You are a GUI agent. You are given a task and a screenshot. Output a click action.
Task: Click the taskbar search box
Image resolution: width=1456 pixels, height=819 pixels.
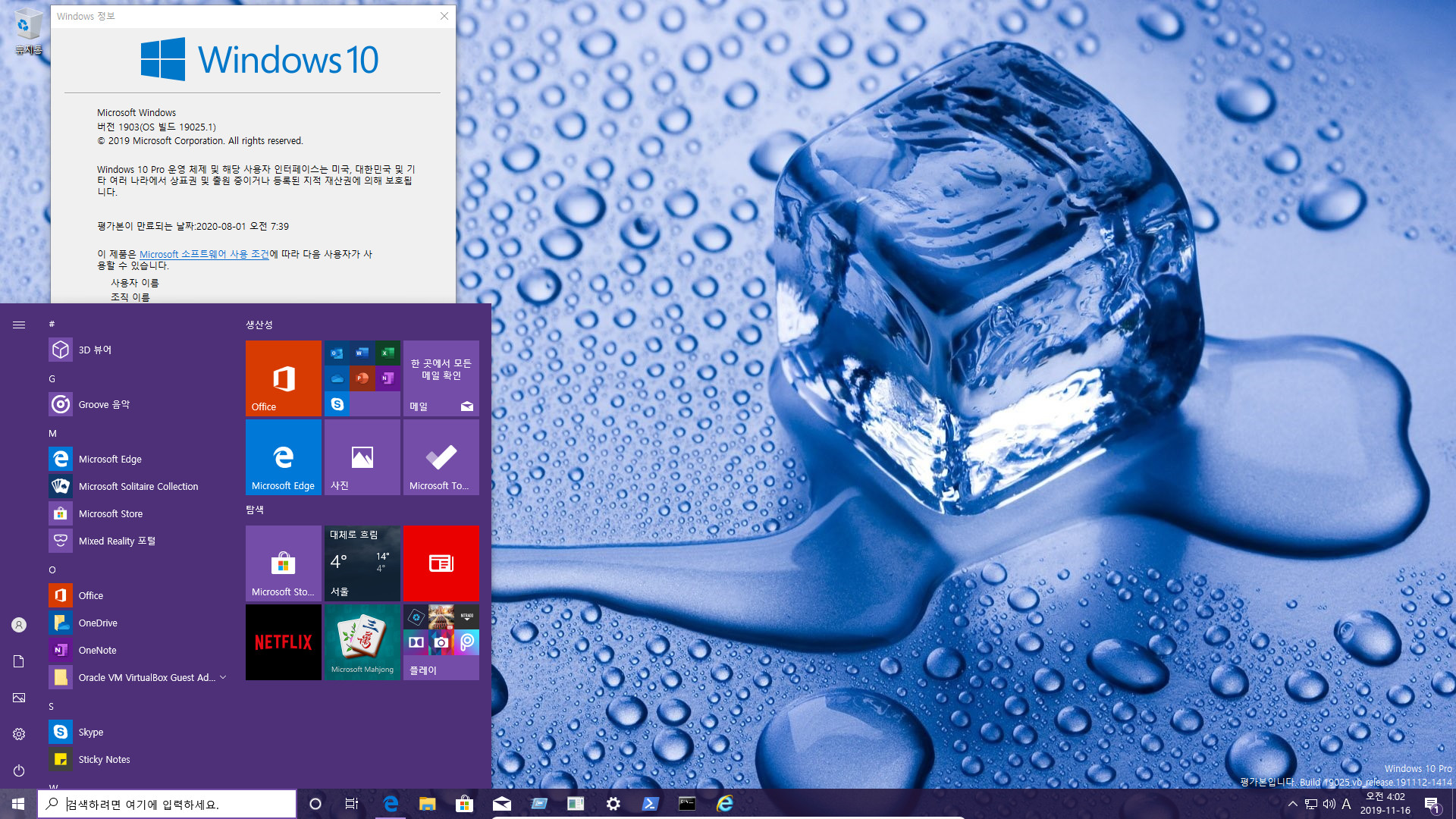tap(167, 804)
